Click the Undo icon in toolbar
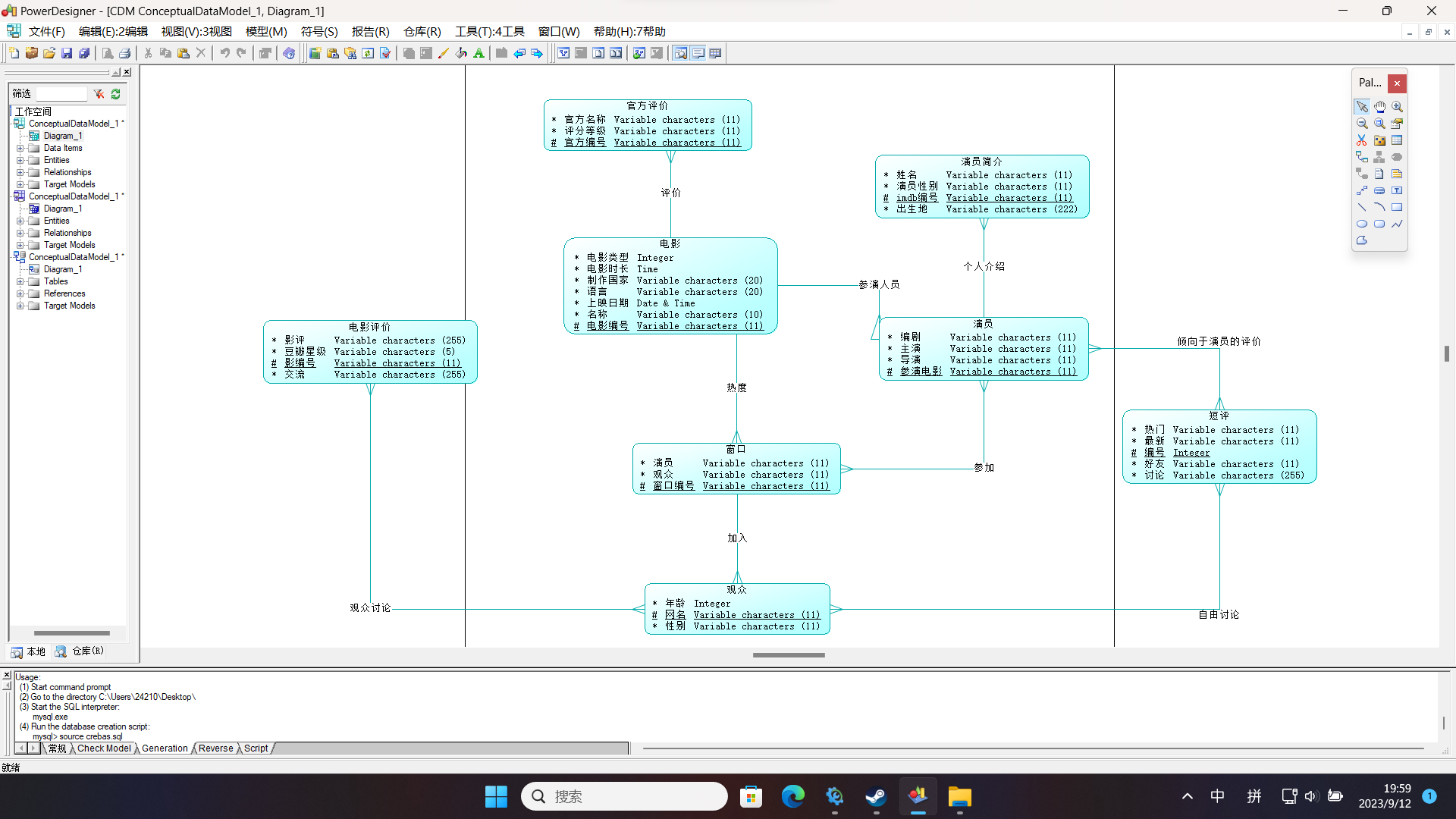This screenshot has width=1456, height=819. coord(224,53)
